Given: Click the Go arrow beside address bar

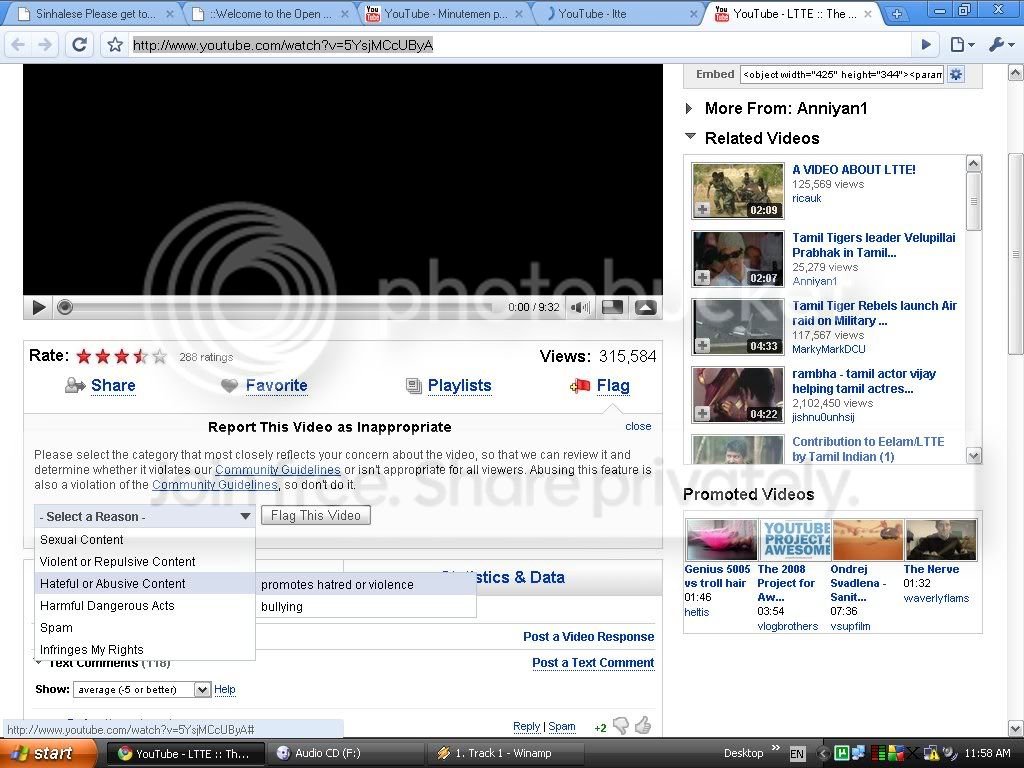Looking at the screenshot, I should pyautogui.click(x=925, y=44).
